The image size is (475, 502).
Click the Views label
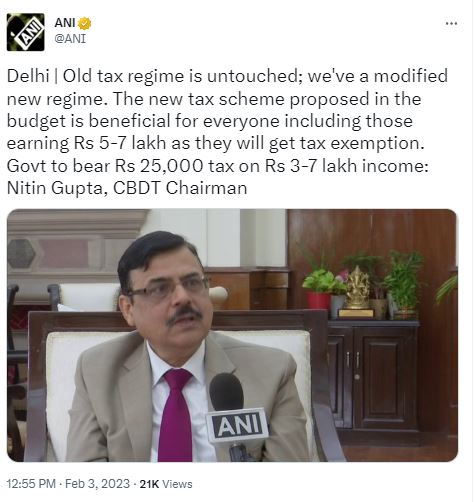pos(177,484)
